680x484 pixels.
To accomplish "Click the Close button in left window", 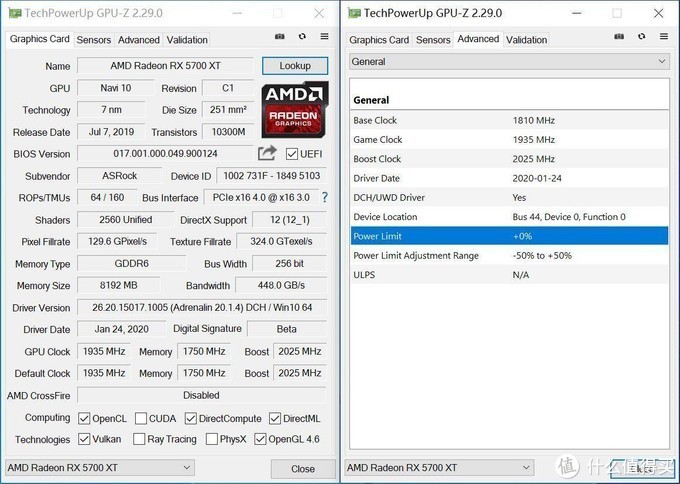I will click(x=303, y=469).
